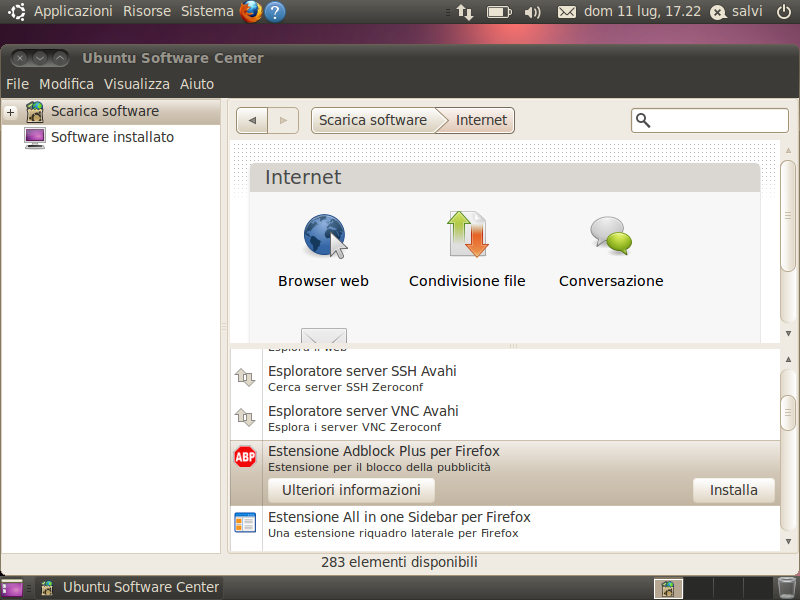Click Ubuntu Software Center taskbar button
The image size is (800, 600).
pyautogui.click(x=130, y=588)
